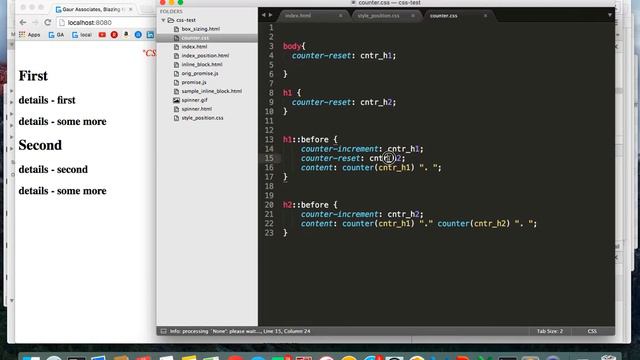The width and height of the screenshot is (640, 360).
Task: Click 'h1::before' selector on line 13
Action: coord(306,140)
